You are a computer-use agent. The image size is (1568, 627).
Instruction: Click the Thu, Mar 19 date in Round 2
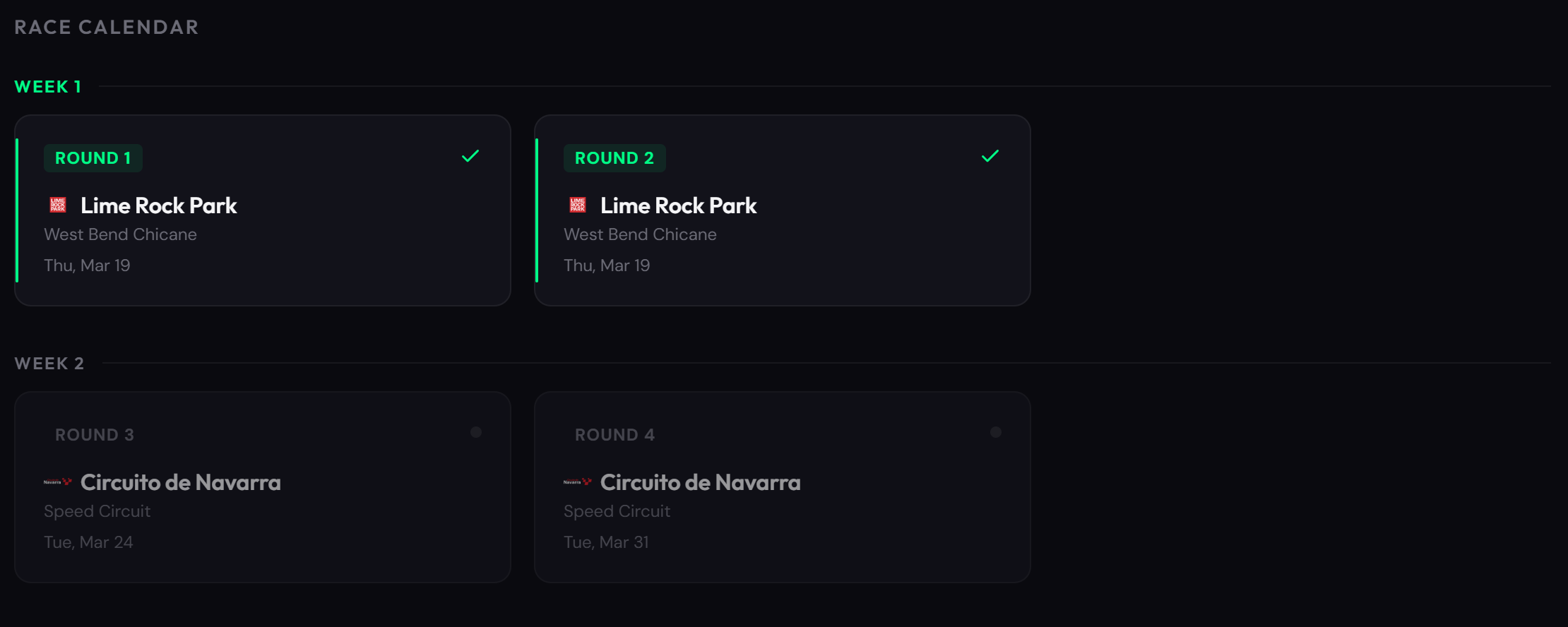[x=607, y=265]
